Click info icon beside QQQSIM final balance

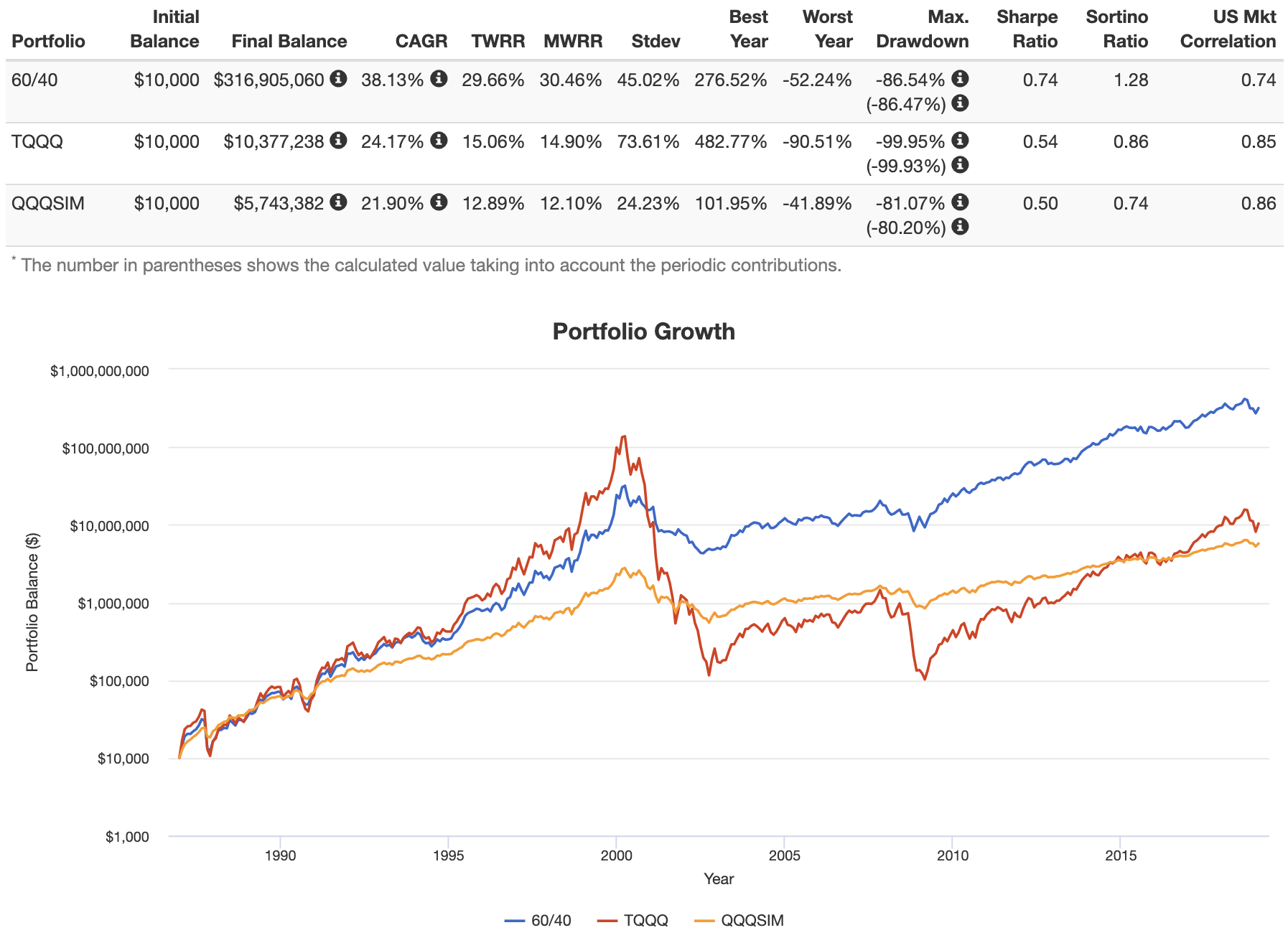[x=338, y=202]
